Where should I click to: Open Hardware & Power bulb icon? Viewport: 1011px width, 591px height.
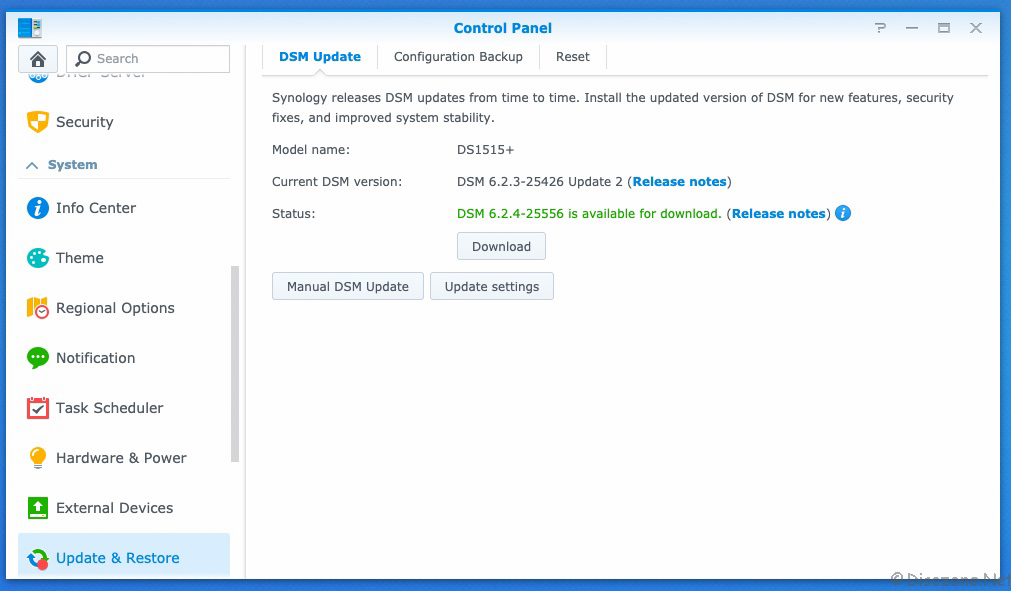tap(38, 458)
